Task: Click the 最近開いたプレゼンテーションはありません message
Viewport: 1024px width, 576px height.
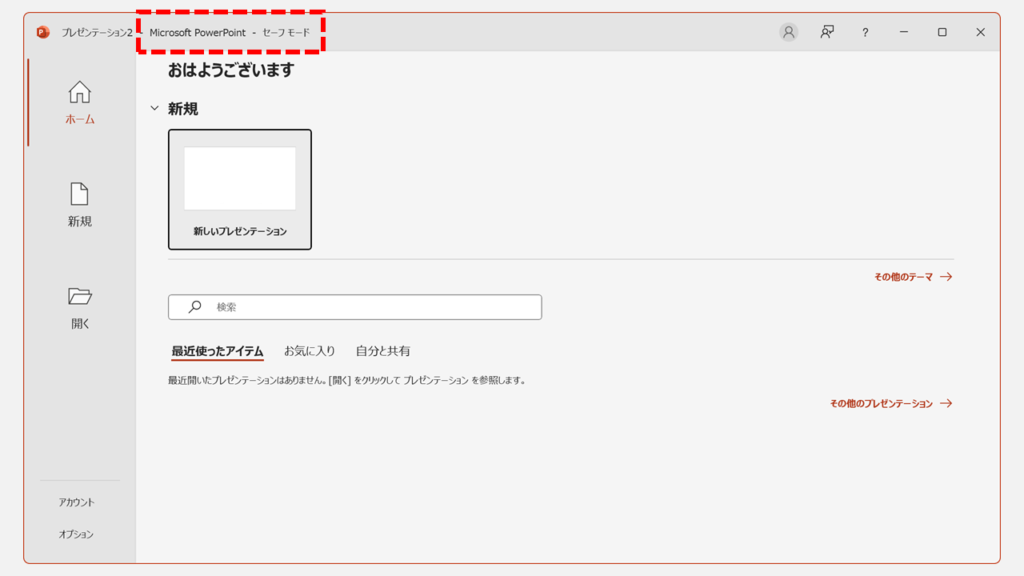Action: (347, 380)
